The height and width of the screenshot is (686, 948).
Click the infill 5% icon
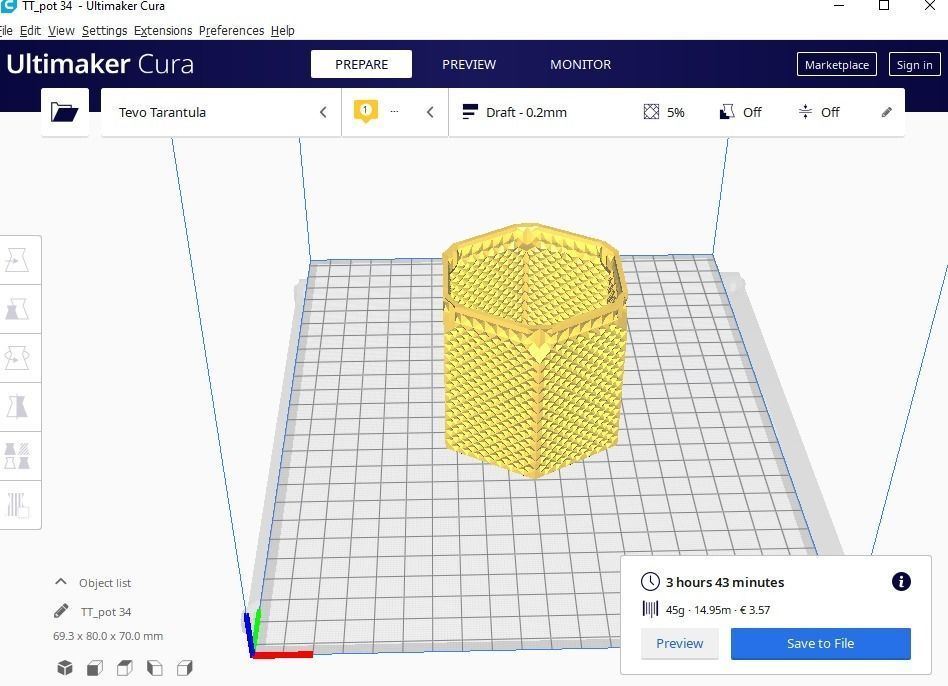(651, 112)
